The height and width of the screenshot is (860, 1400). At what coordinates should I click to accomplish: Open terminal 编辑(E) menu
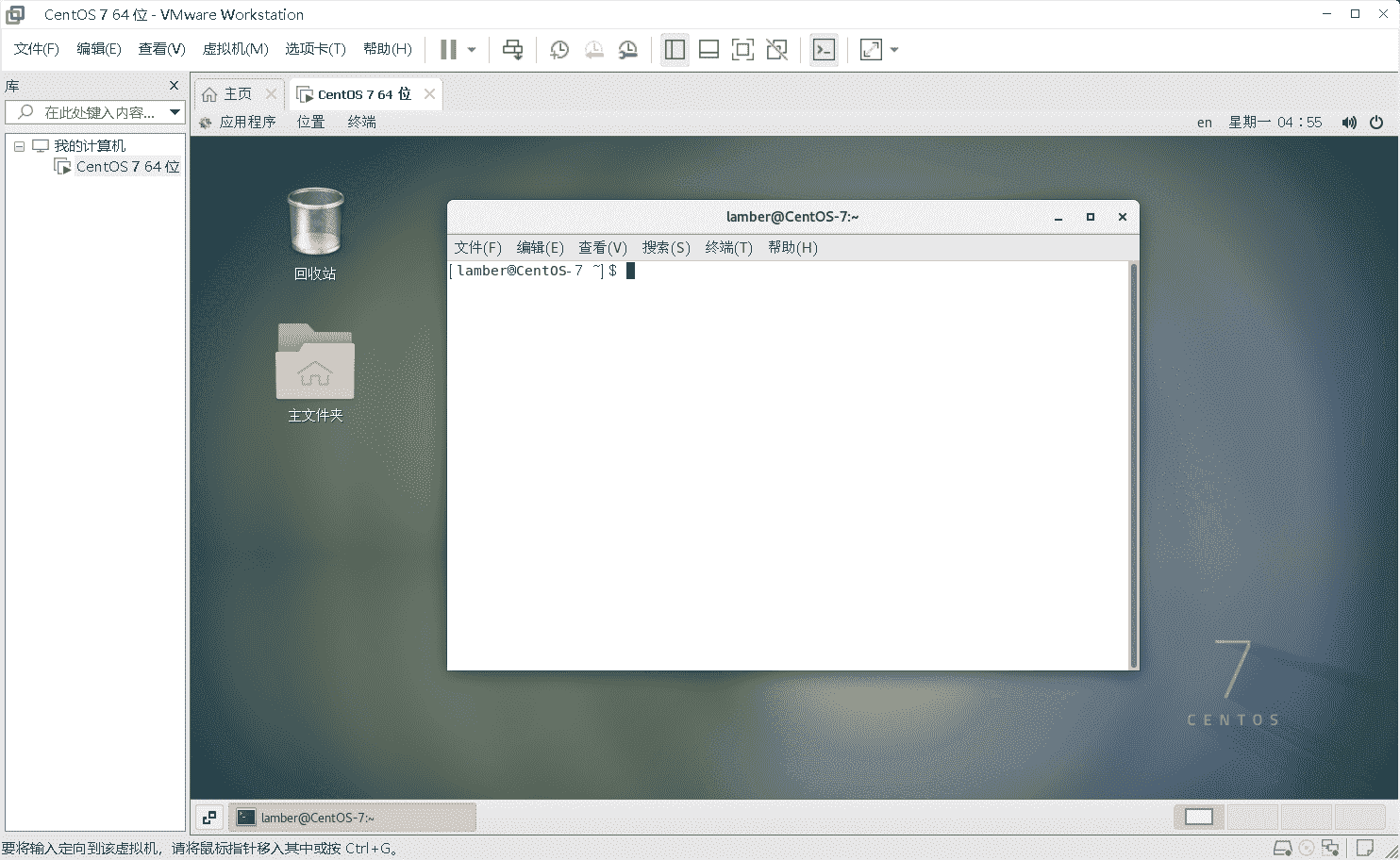click(540, 248)
